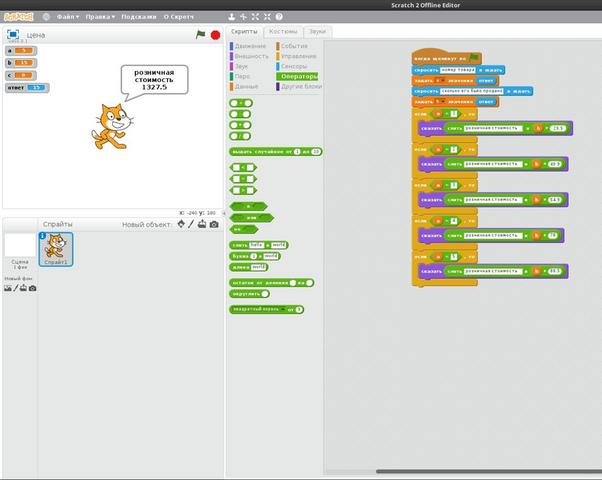Open block help question mark tool
The width and height of the screenshot is (602, 480).
point(279,17)
